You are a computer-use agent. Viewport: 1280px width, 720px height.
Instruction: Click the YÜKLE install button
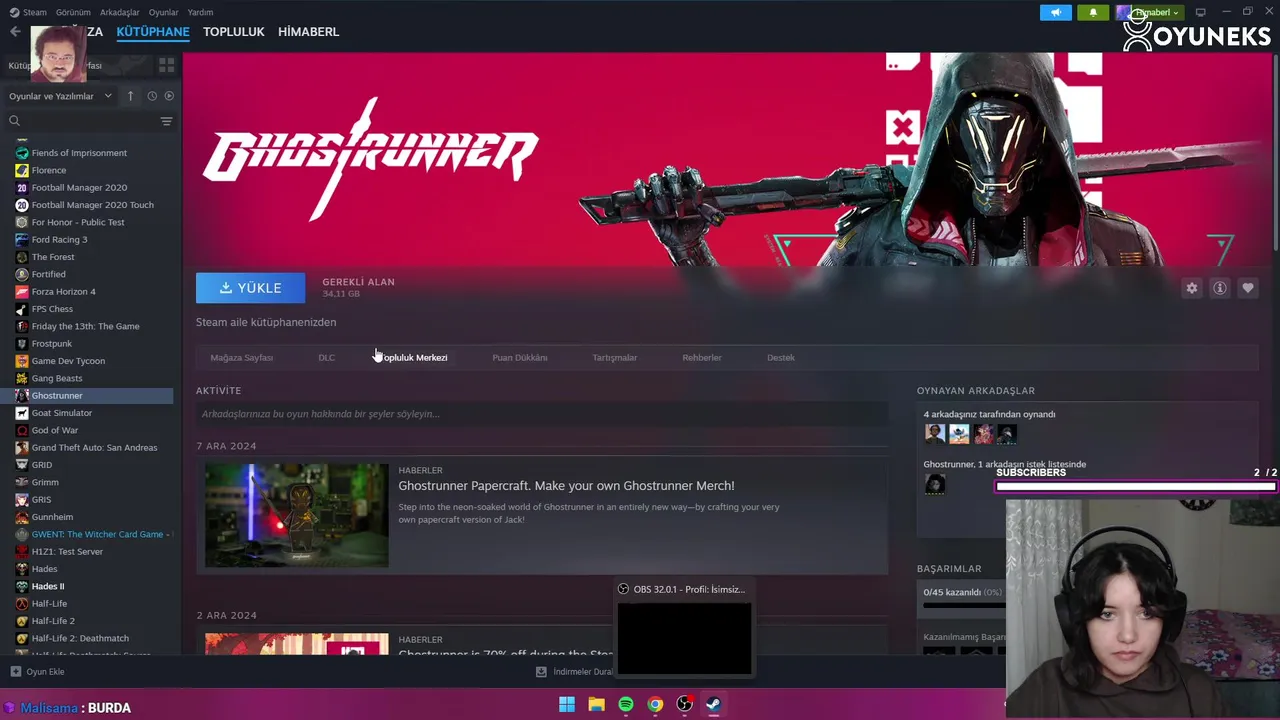pos(250,287)
